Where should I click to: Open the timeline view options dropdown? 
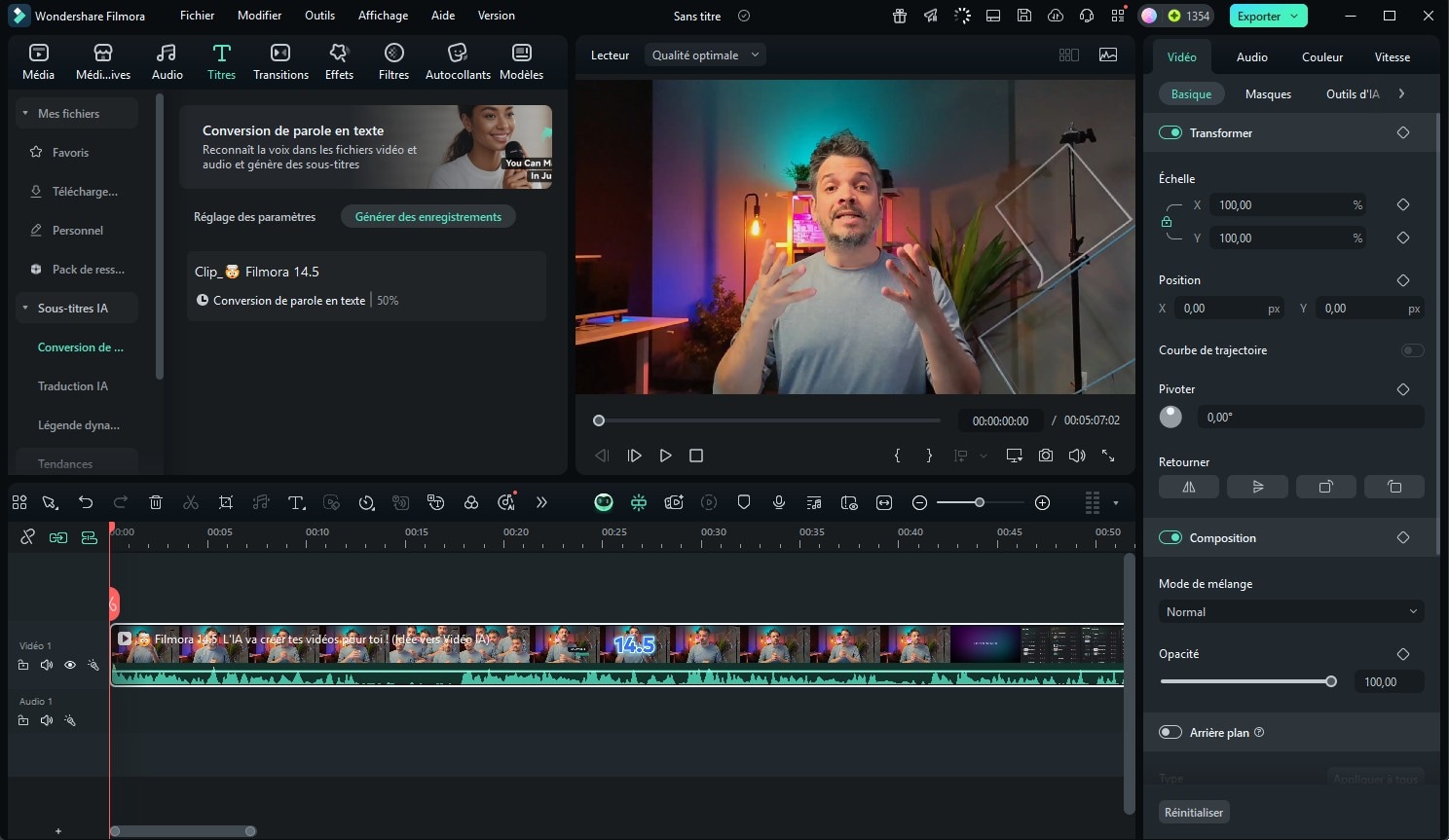1115,503
